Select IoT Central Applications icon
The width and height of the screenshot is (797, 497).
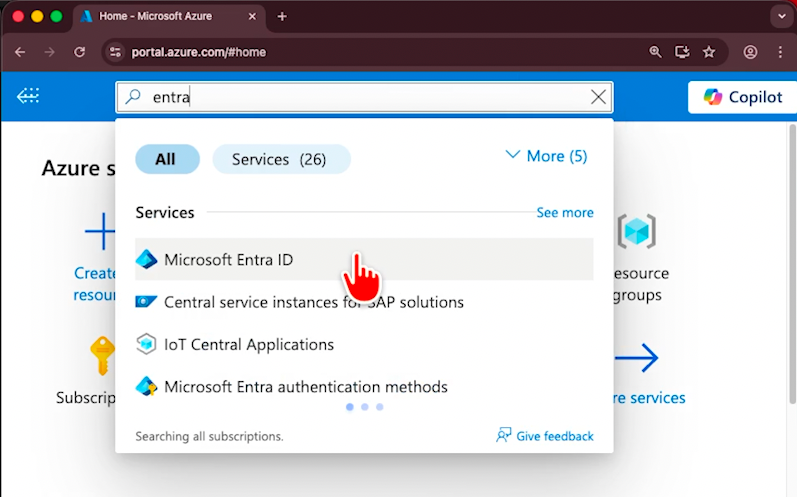(147, 345)
